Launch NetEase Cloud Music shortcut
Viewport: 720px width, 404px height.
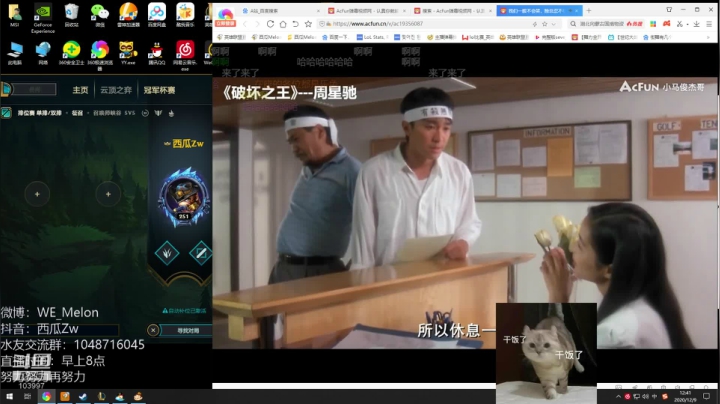click(x=185, y=56)
